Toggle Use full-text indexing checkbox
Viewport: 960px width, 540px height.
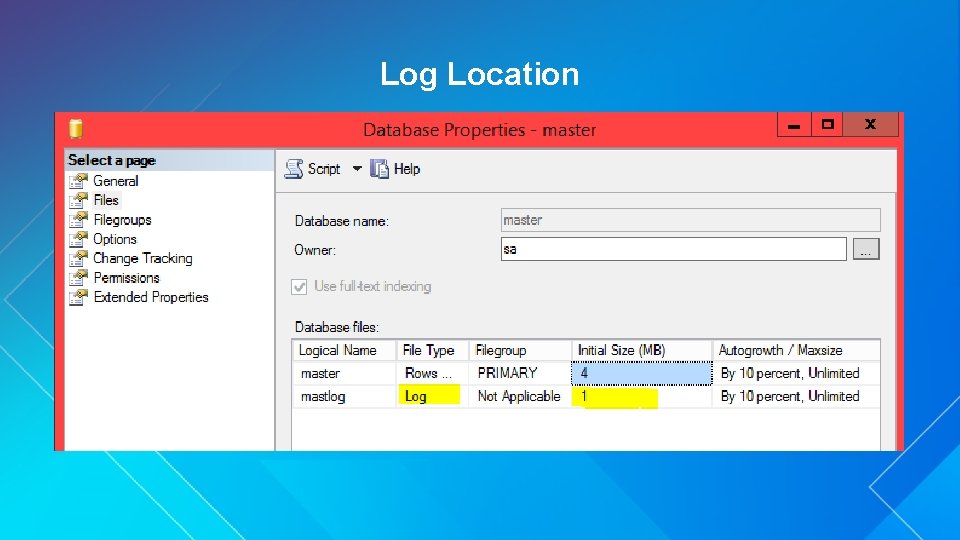pos(299,287)
